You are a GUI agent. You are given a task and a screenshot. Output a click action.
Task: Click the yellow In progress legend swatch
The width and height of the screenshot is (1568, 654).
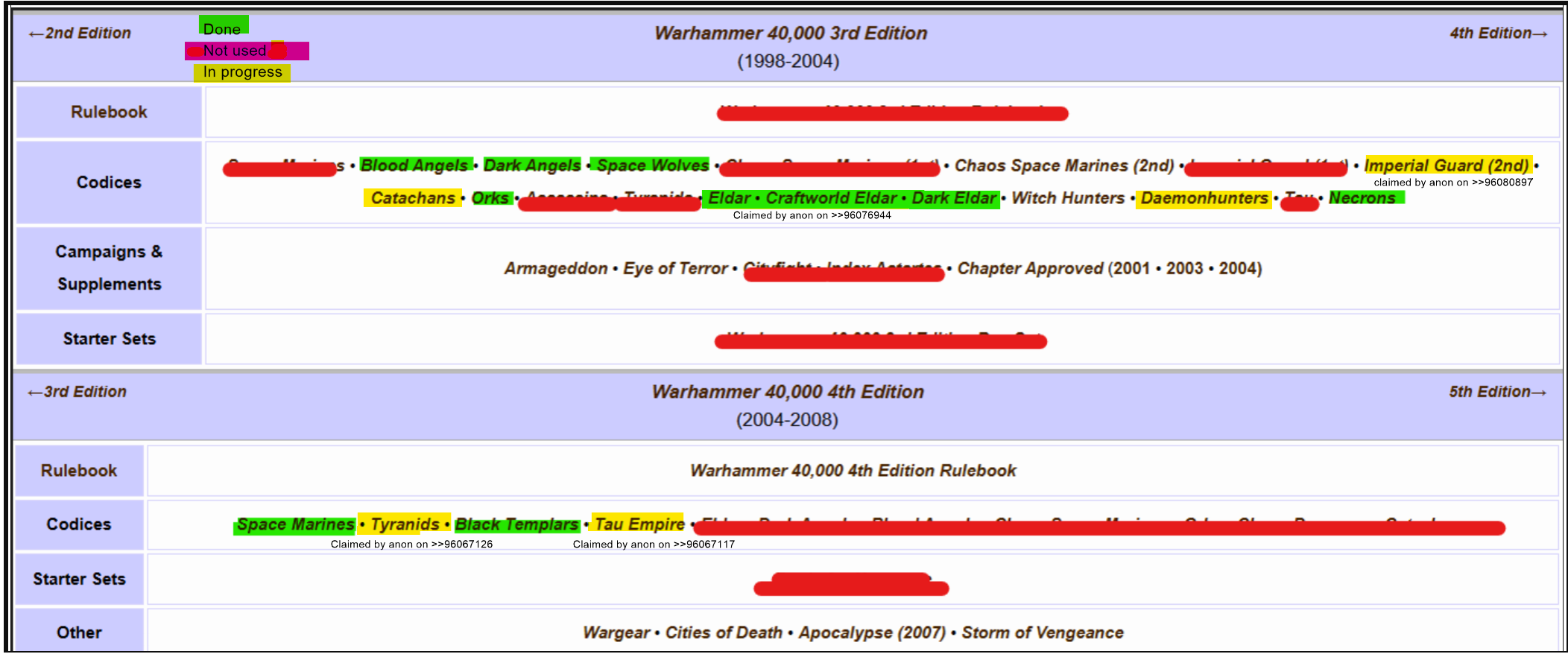click(242, 72)
